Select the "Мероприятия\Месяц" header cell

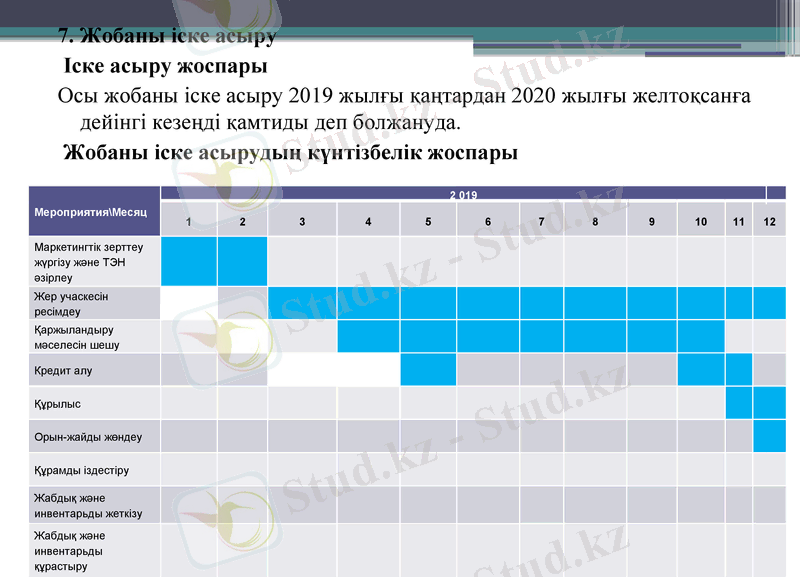click(x=91, y=213)
